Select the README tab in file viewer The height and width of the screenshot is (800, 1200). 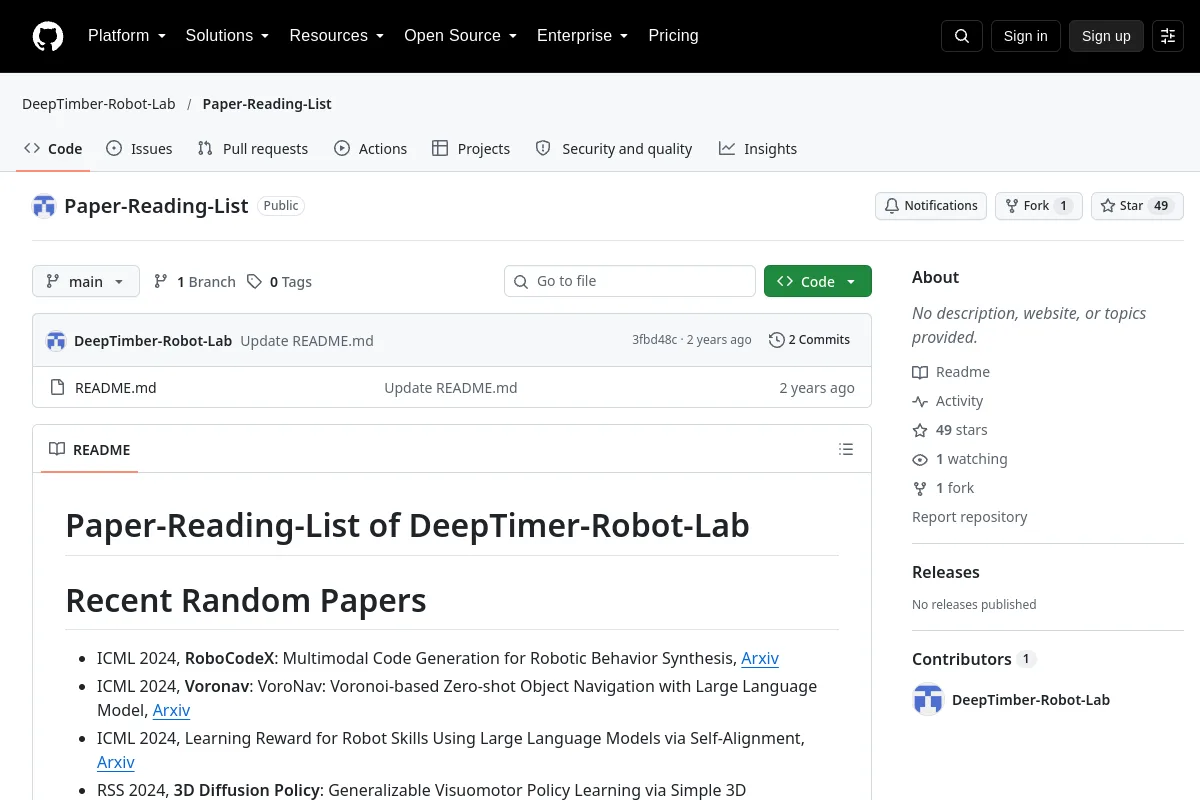[90, 450]
